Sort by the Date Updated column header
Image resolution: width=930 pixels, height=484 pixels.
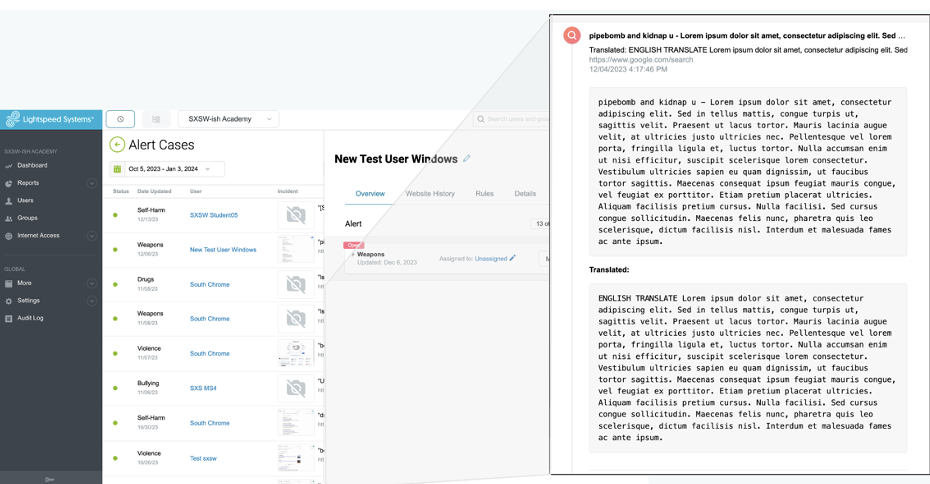(154, 192)
